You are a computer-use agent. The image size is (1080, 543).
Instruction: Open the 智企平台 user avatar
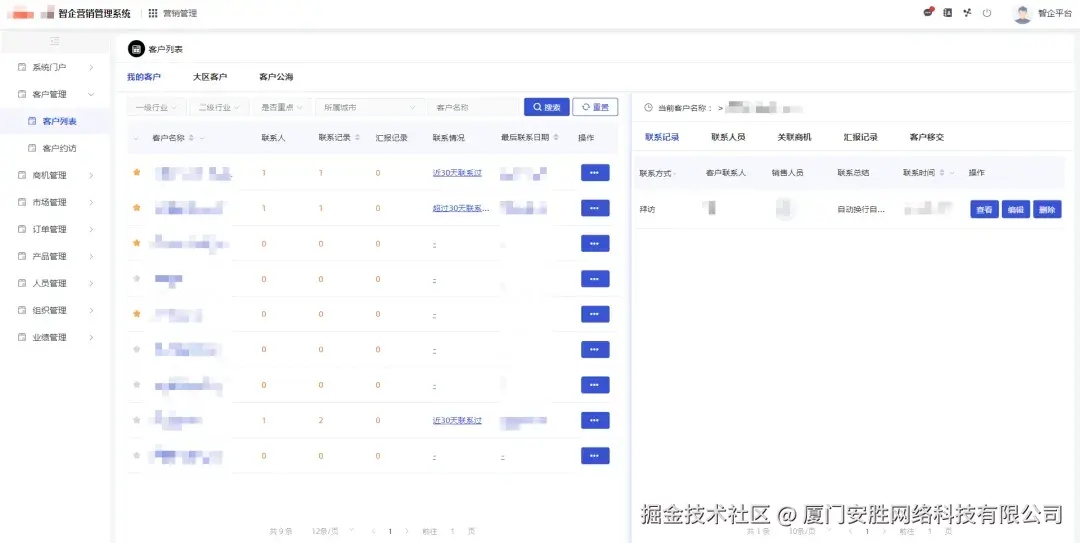pyautogui.click(x=1022, y=14)
